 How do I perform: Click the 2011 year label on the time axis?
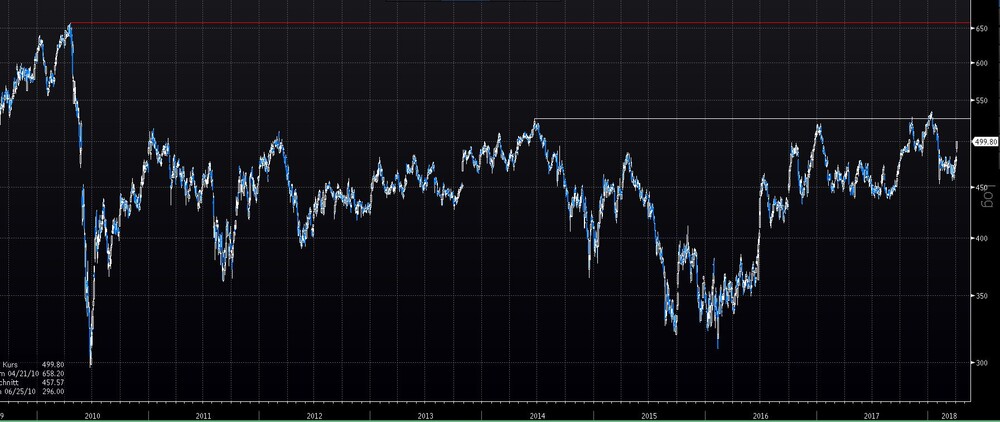[203, 416]
